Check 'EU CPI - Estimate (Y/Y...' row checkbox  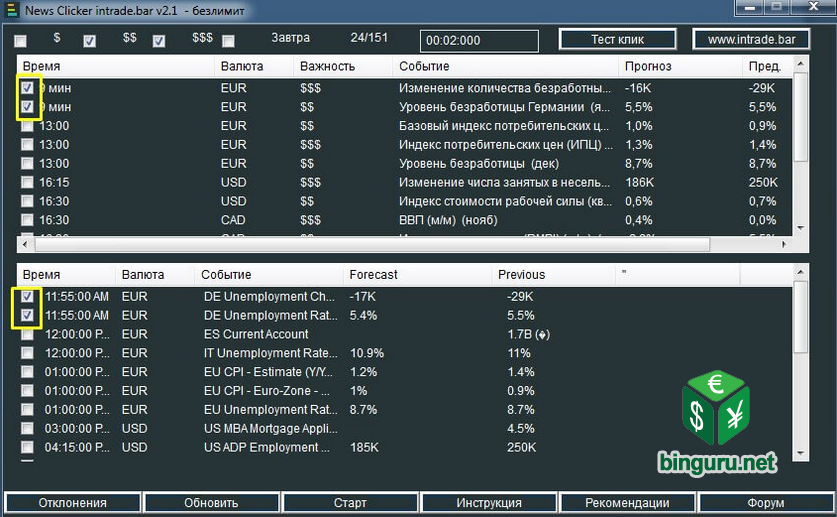point(27,372)
